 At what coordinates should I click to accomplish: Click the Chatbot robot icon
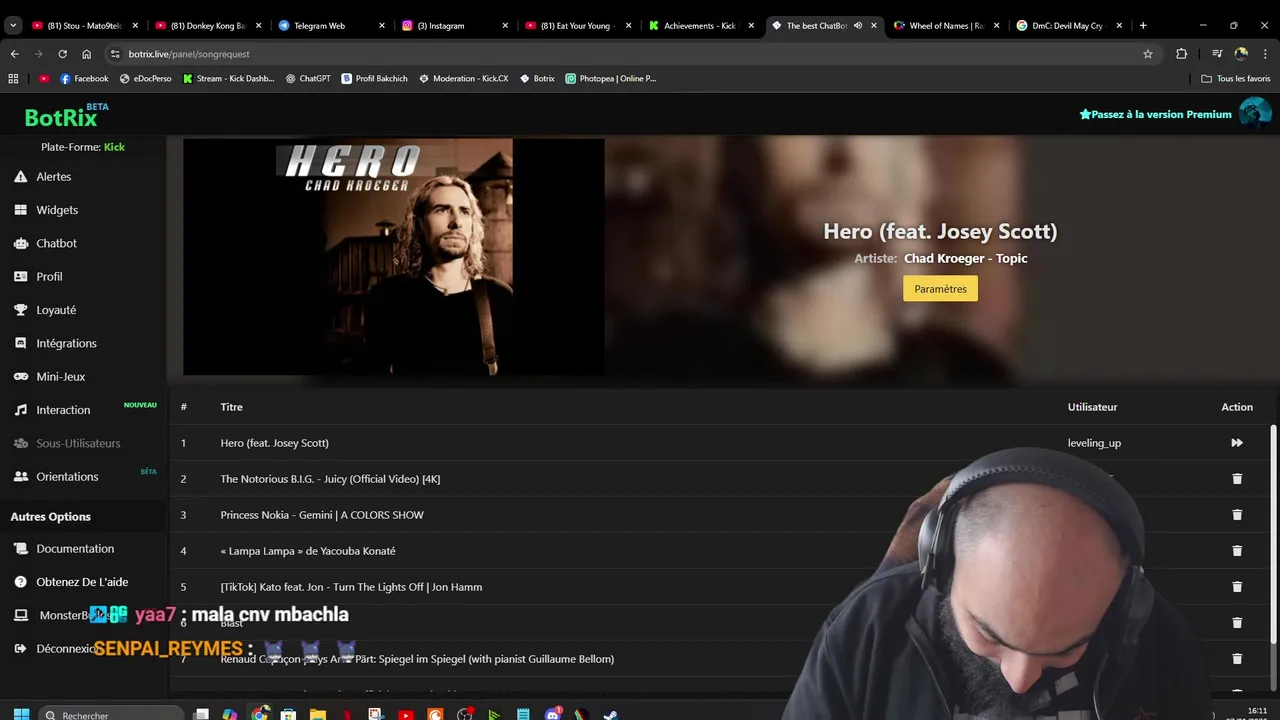tap(20, 243)
